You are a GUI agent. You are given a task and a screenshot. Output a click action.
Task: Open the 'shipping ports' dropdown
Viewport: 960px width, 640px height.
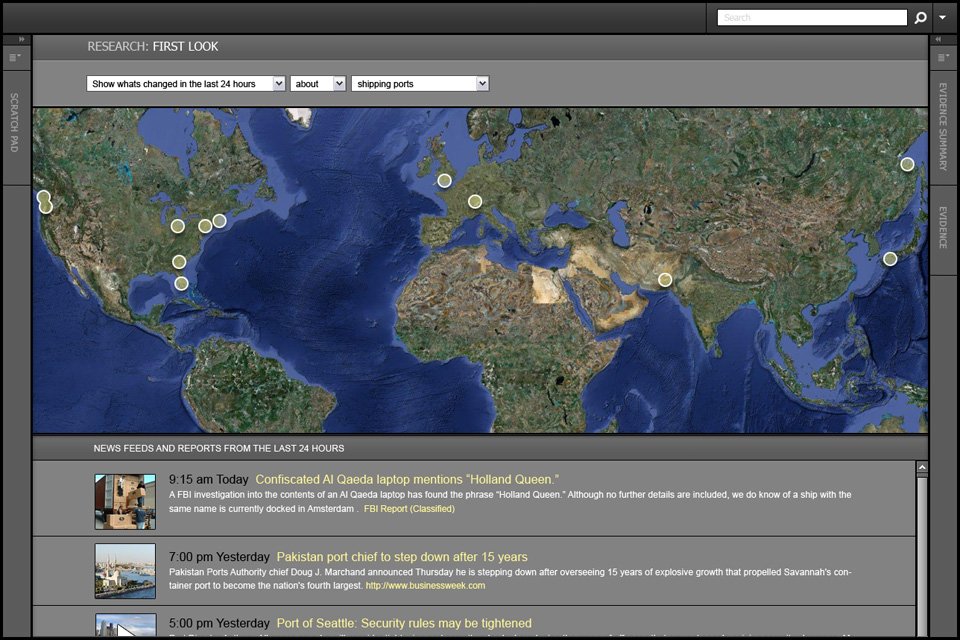420,84
